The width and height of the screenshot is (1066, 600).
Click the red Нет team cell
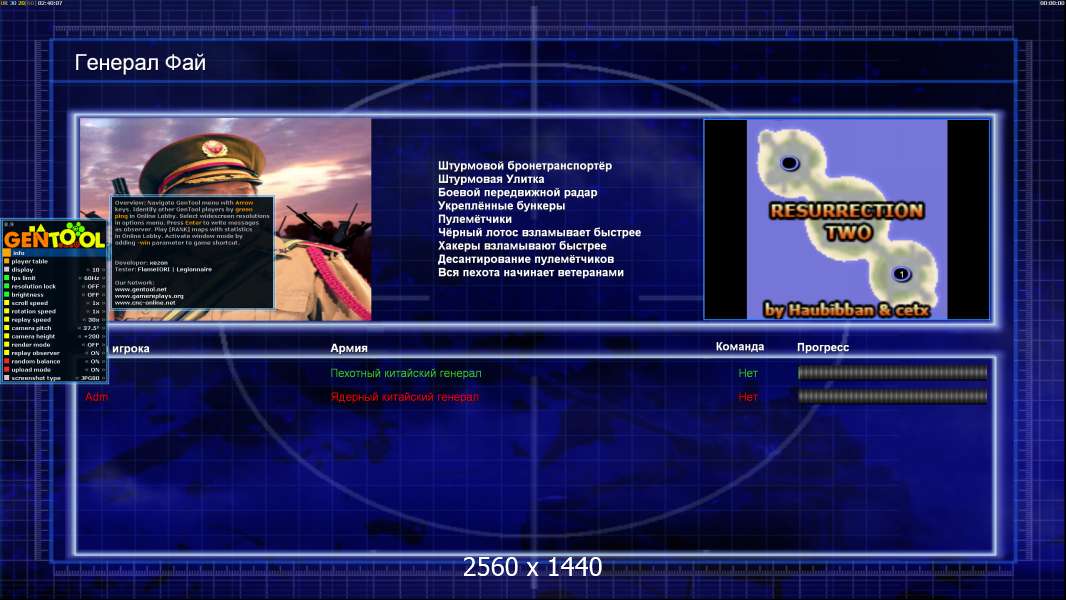748,397
